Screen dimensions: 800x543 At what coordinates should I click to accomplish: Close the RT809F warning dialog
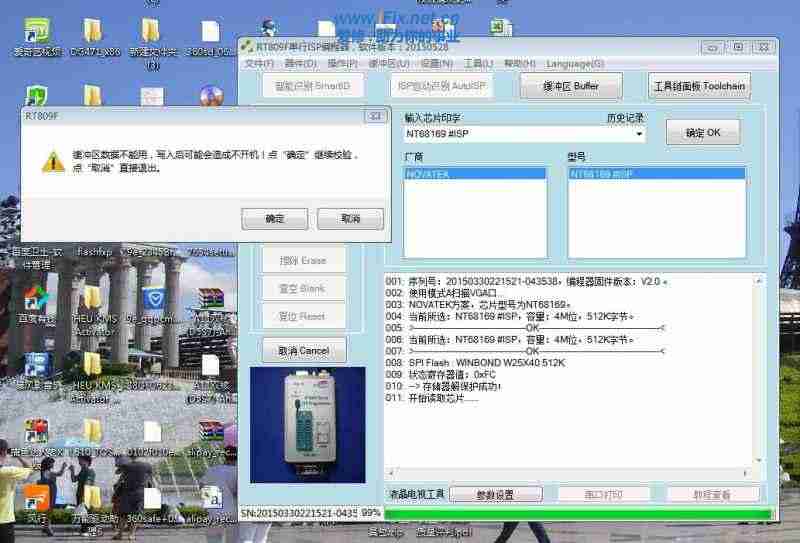(x=375, y=116)
